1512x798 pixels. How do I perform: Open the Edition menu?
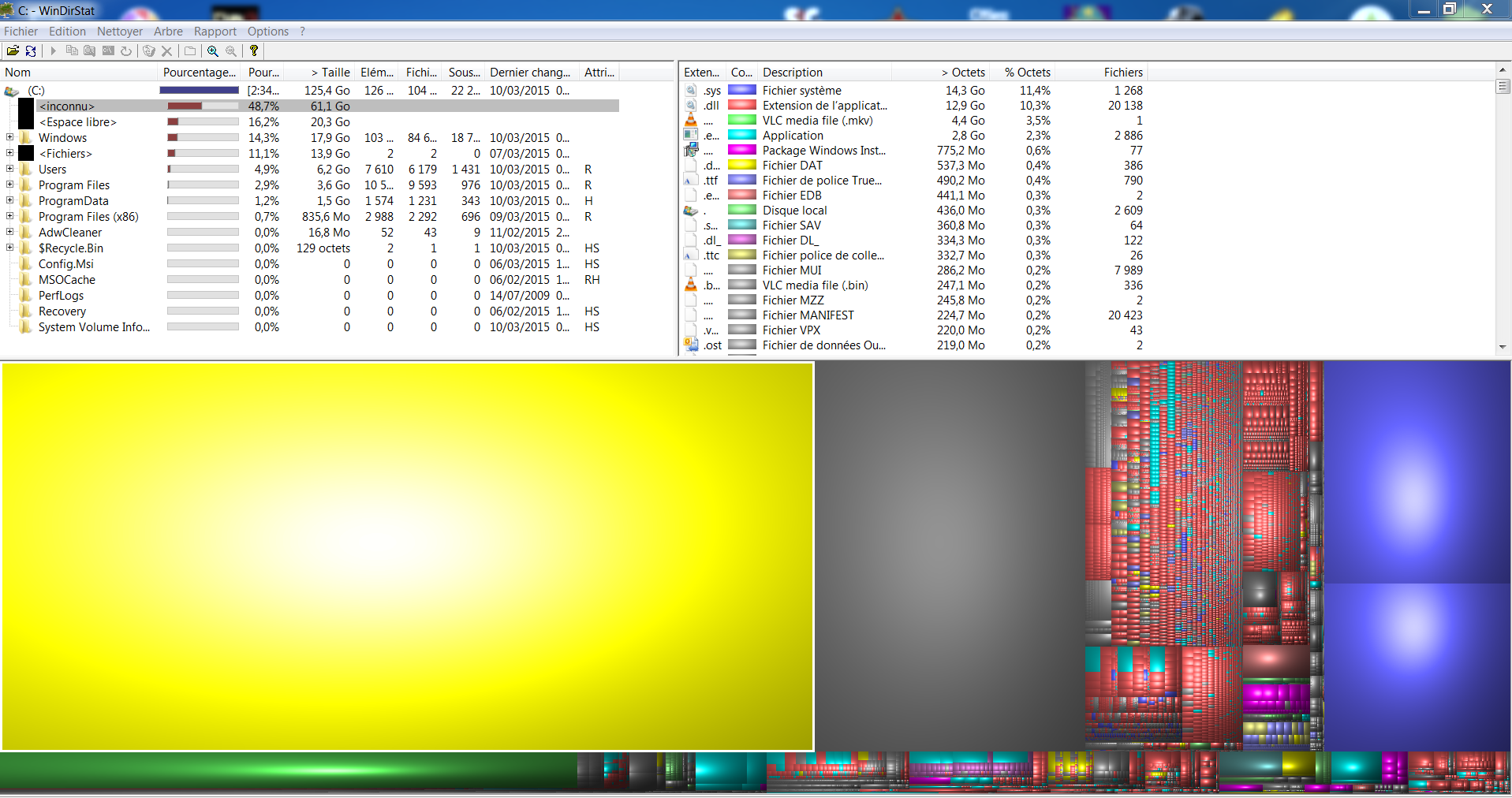pyautogui.click(x=67, y=32)
